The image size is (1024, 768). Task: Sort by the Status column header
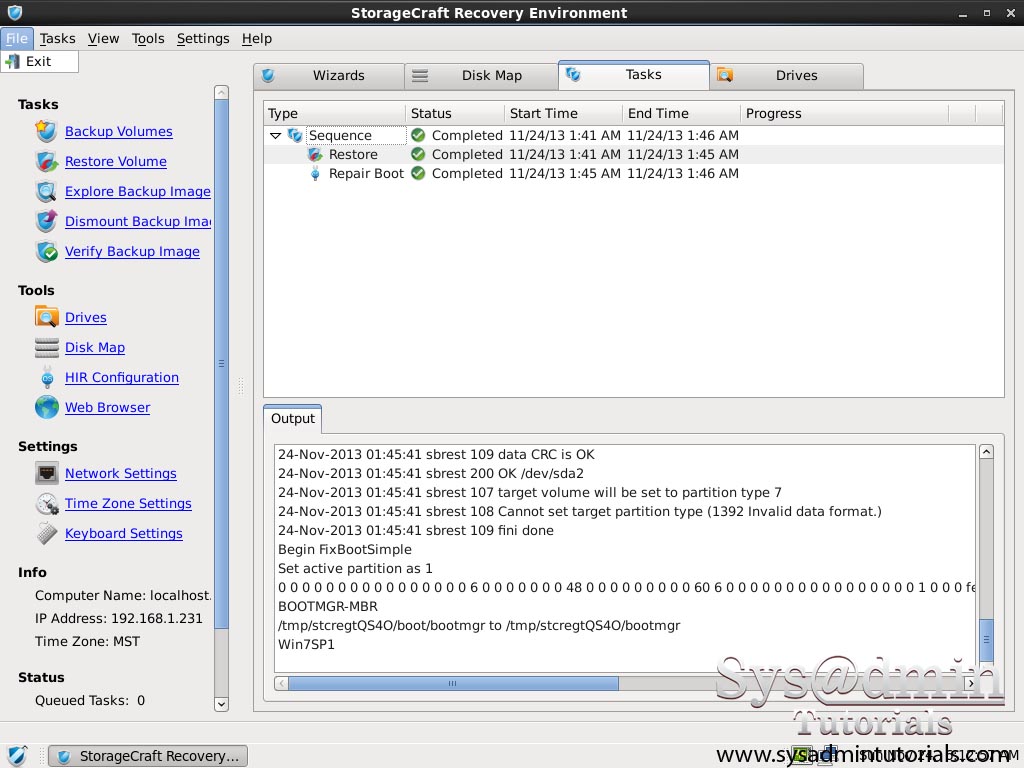click(x=455, y=114)
